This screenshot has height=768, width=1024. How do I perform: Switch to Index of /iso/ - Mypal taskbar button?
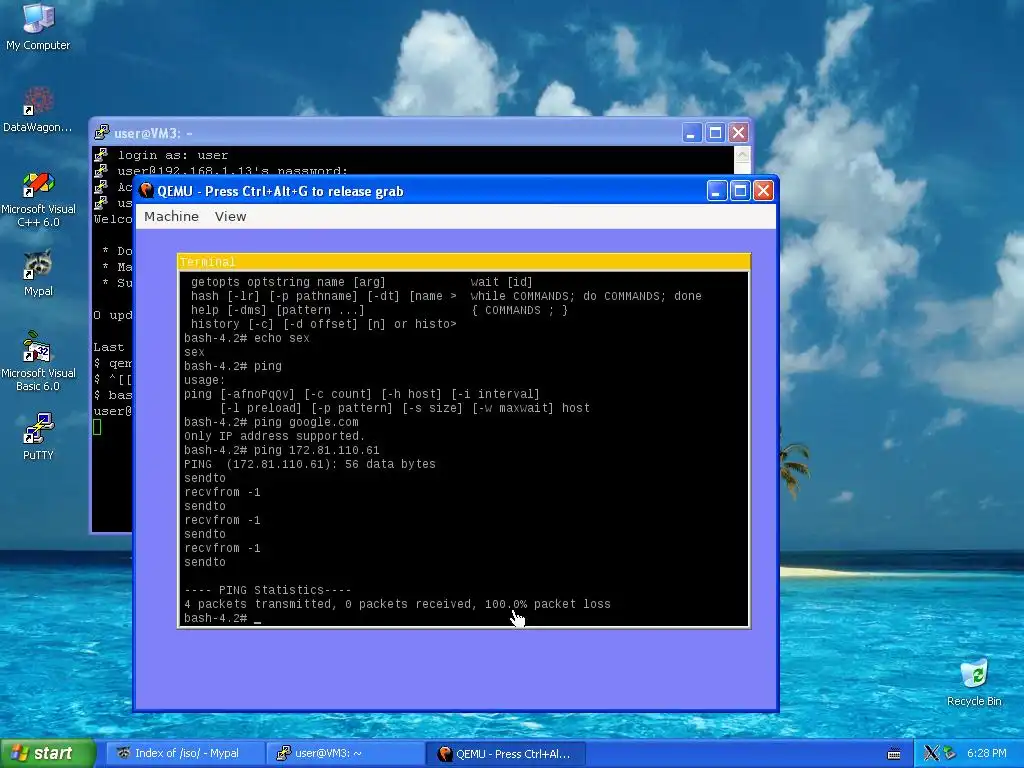pyautogui.click(x=185, y=754)
